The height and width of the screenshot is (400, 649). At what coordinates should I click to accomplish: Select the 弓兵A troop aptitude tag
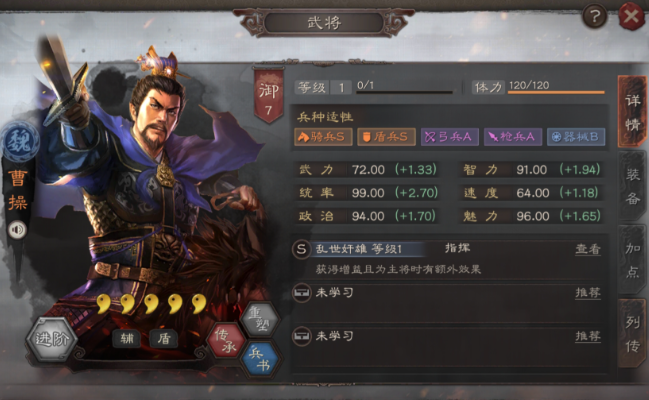pos(449,137)
